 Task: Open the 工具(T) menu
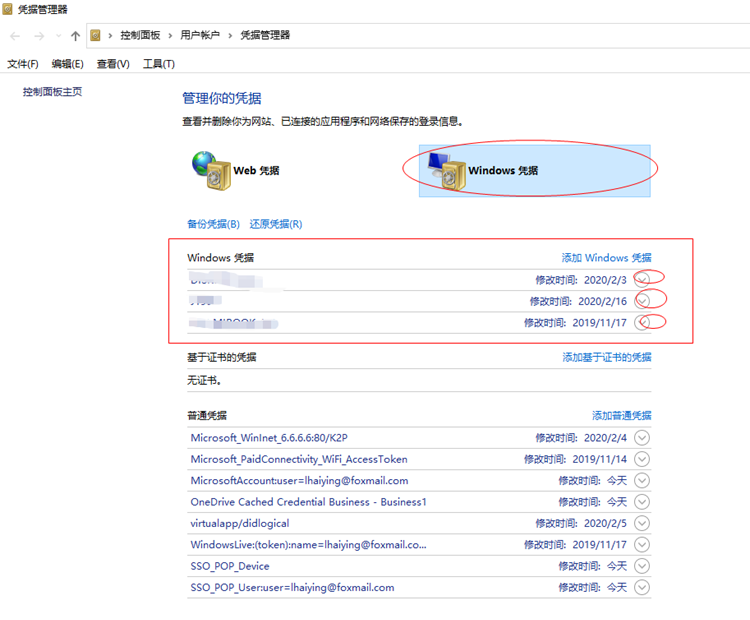[159, 64]
